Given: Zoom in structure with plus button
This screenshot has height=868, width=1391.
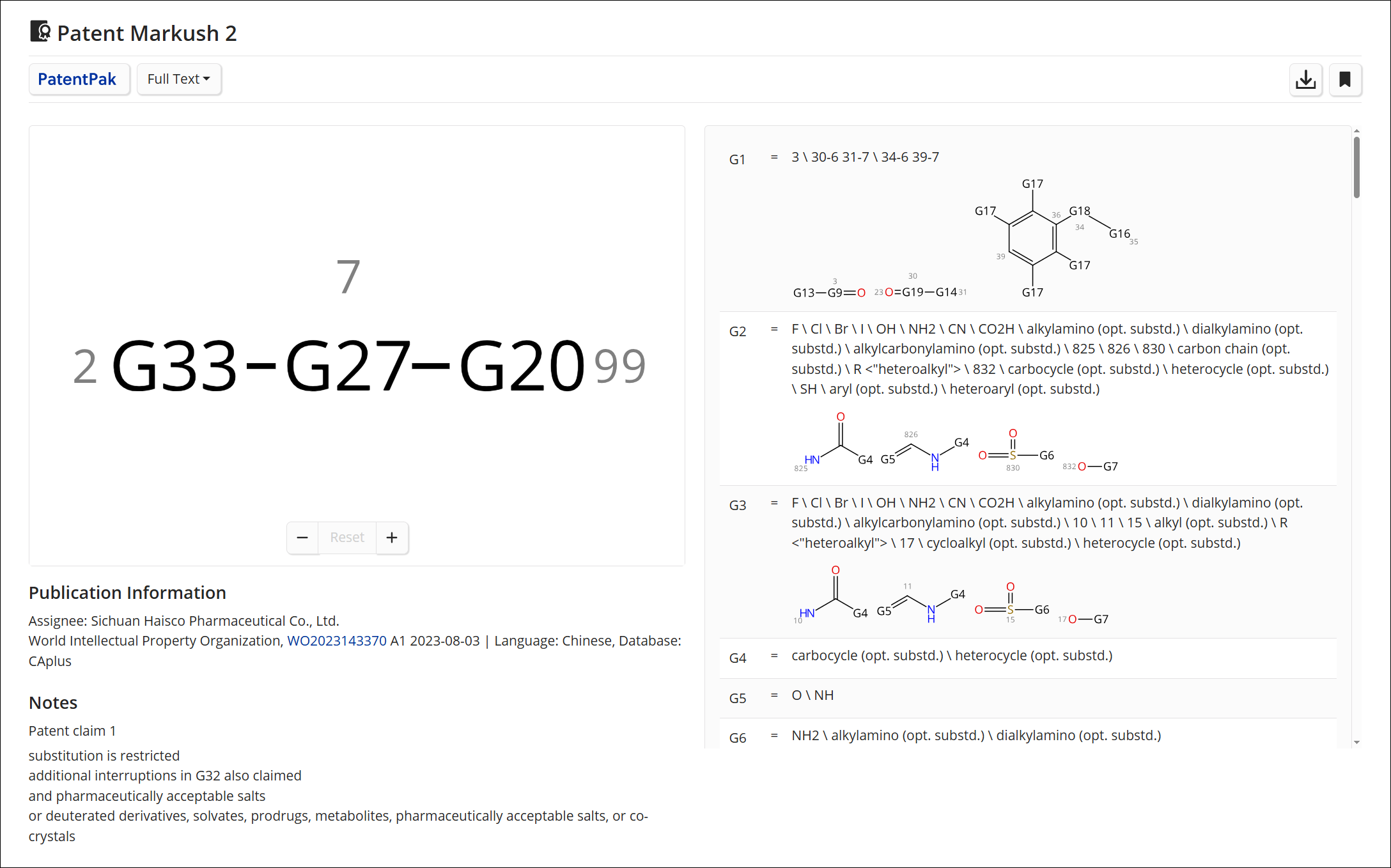Looking at the screenshot, I should [x=392, y=538].
